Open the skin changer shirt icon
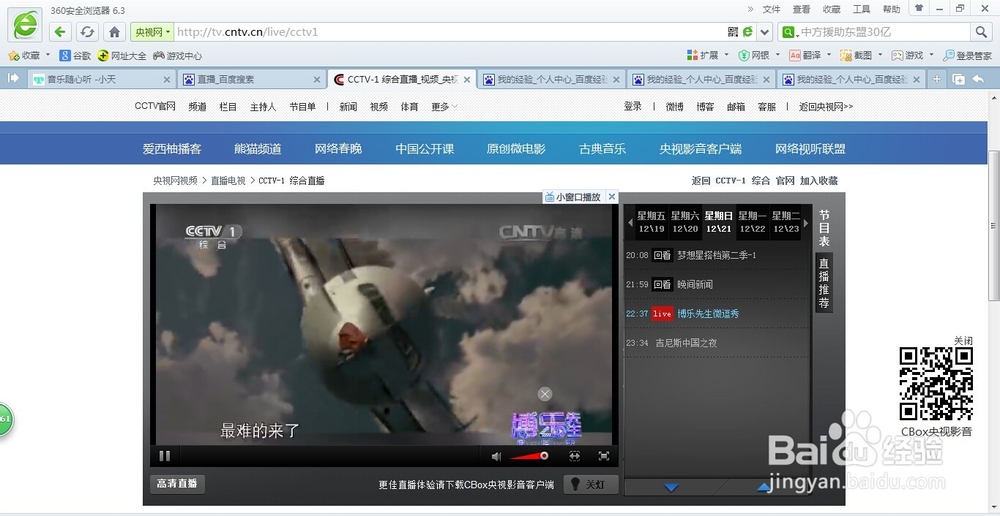 point(919,8)
